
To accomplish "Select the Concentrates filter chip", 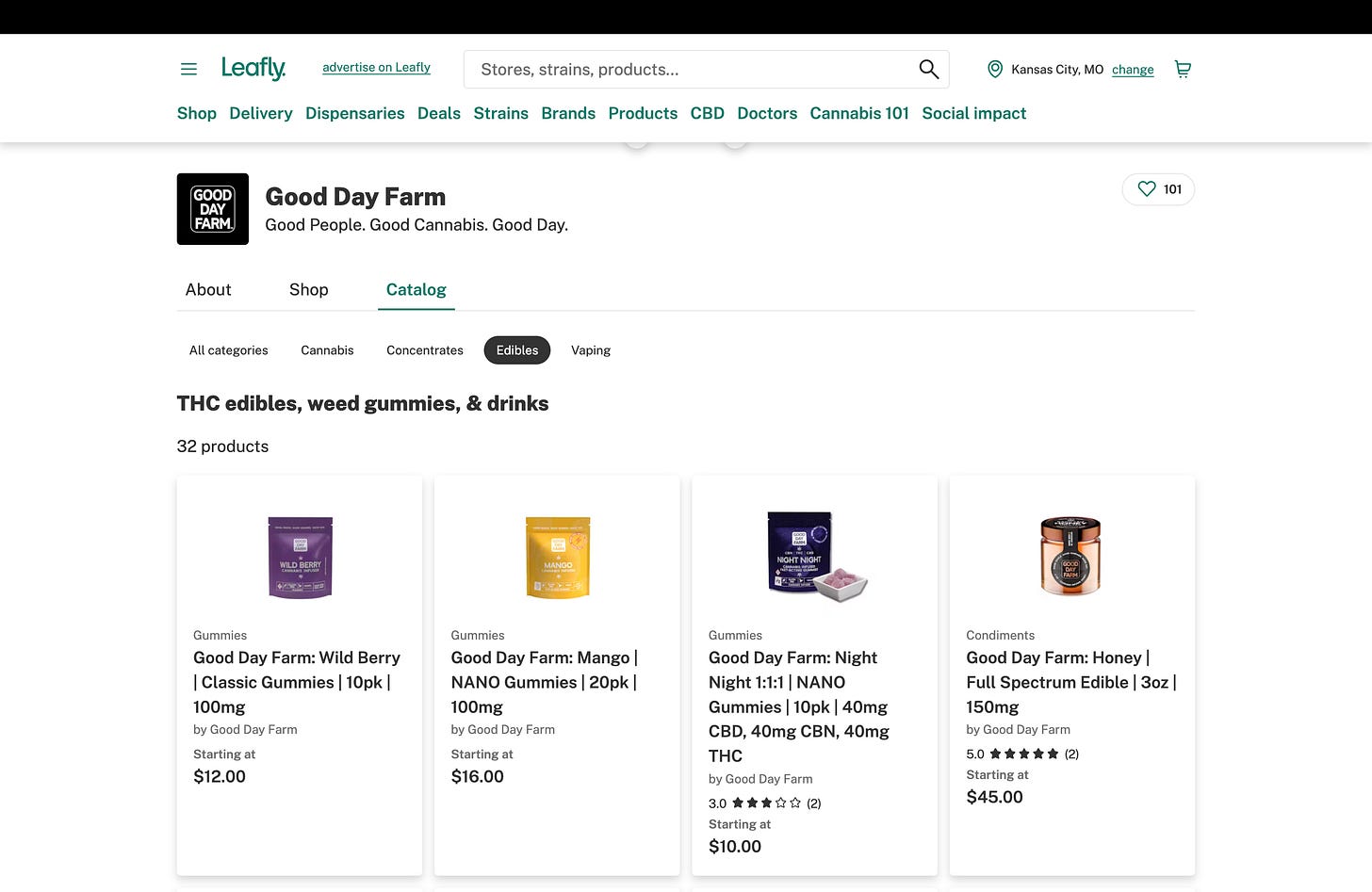I will click(425, 350).
